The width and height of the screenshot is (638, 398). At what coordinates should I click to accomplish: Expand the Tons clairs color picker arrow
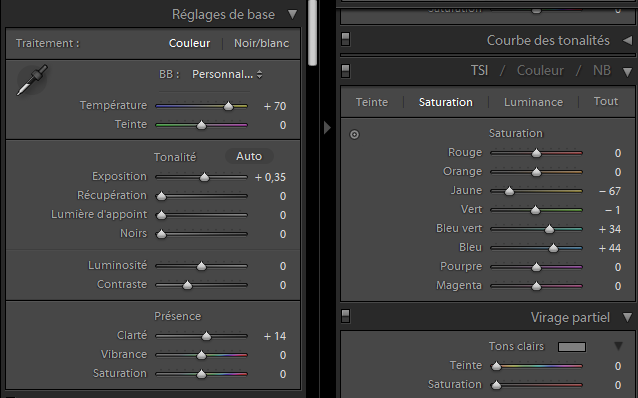point(618,346)
